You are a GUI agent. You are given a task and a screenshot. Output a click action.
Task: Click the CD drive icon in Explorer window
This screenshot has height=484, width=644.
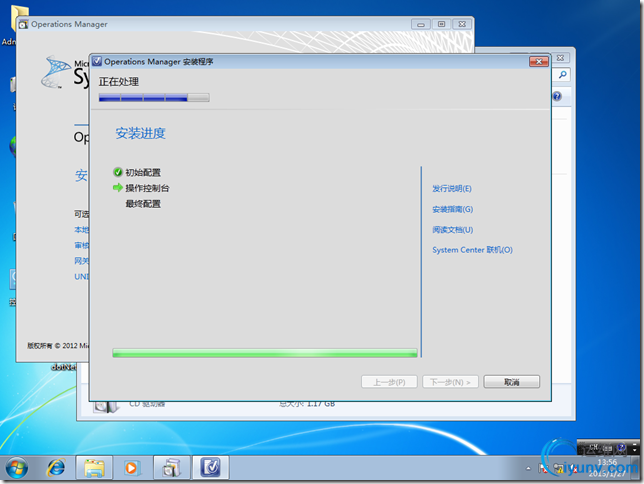coord(106,407)
